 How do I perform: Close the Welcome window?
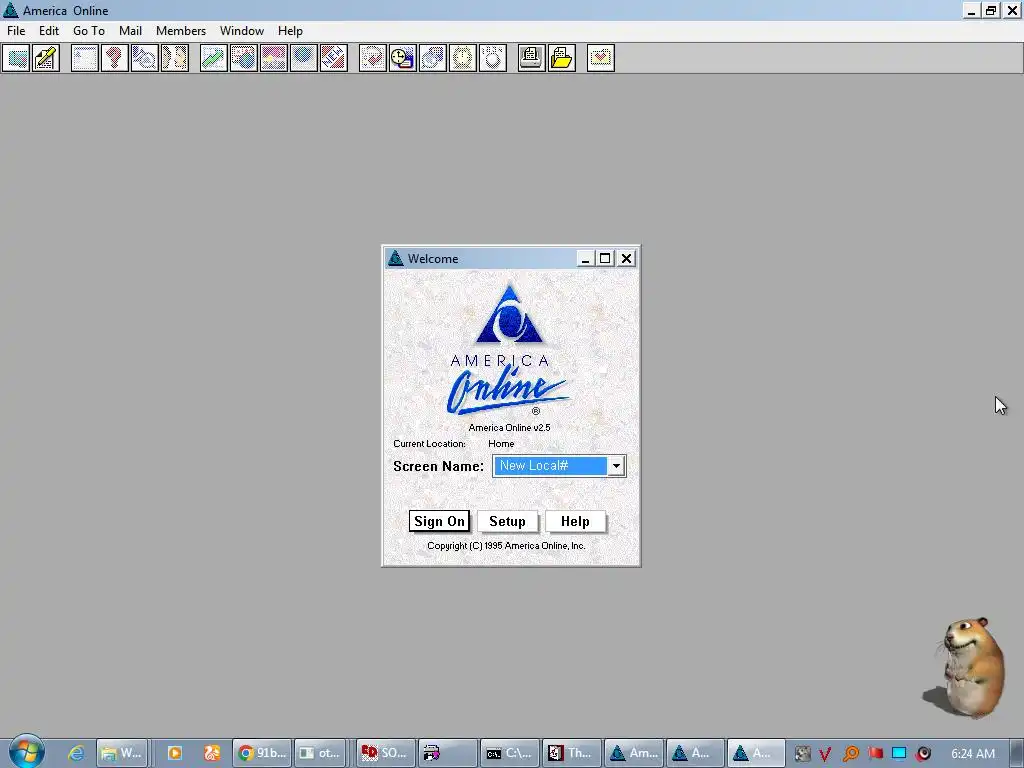click(626, 259)
